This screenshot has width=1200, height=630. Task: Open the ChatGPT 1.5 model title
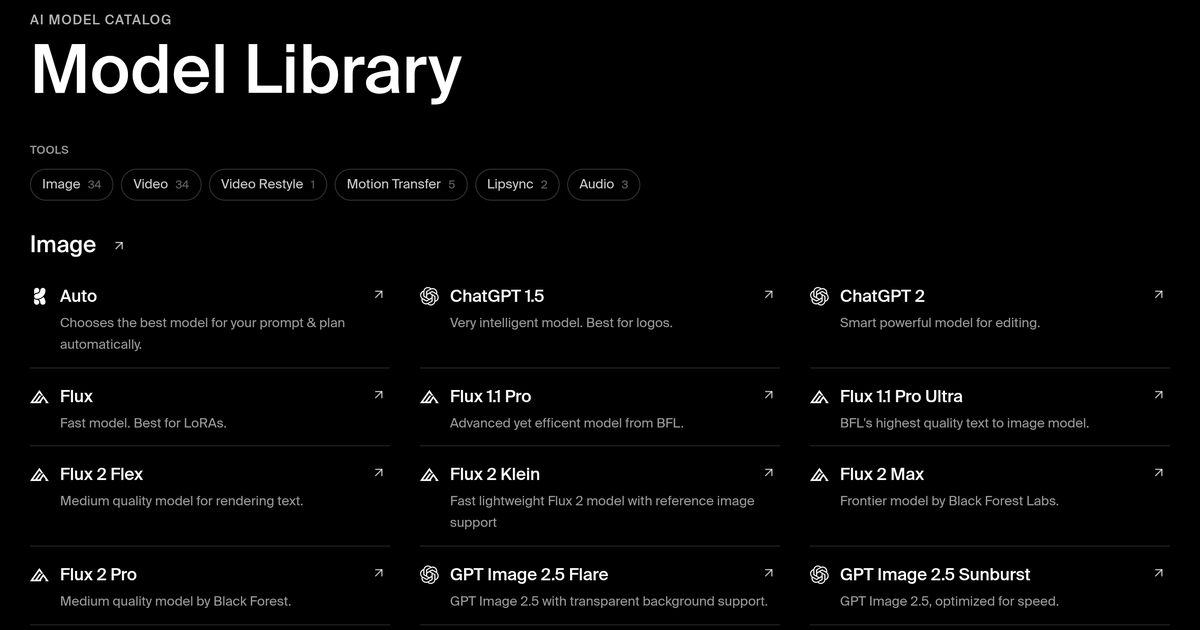tap(497, 296)
